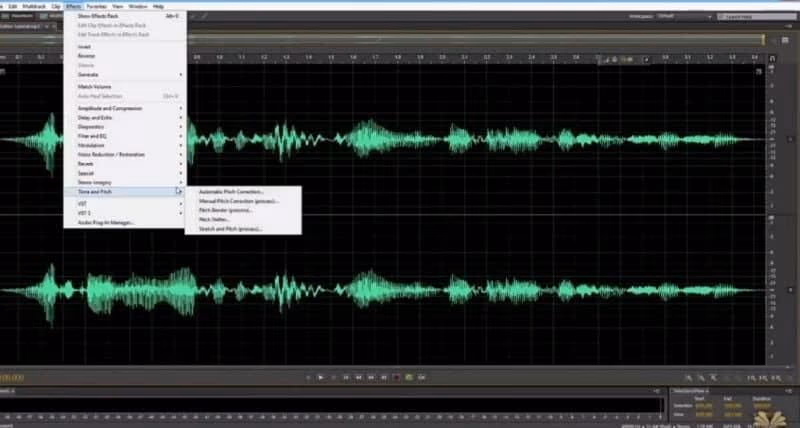Open the Favorites menu in menu bar
800x428 pixels.
[96, 6]
